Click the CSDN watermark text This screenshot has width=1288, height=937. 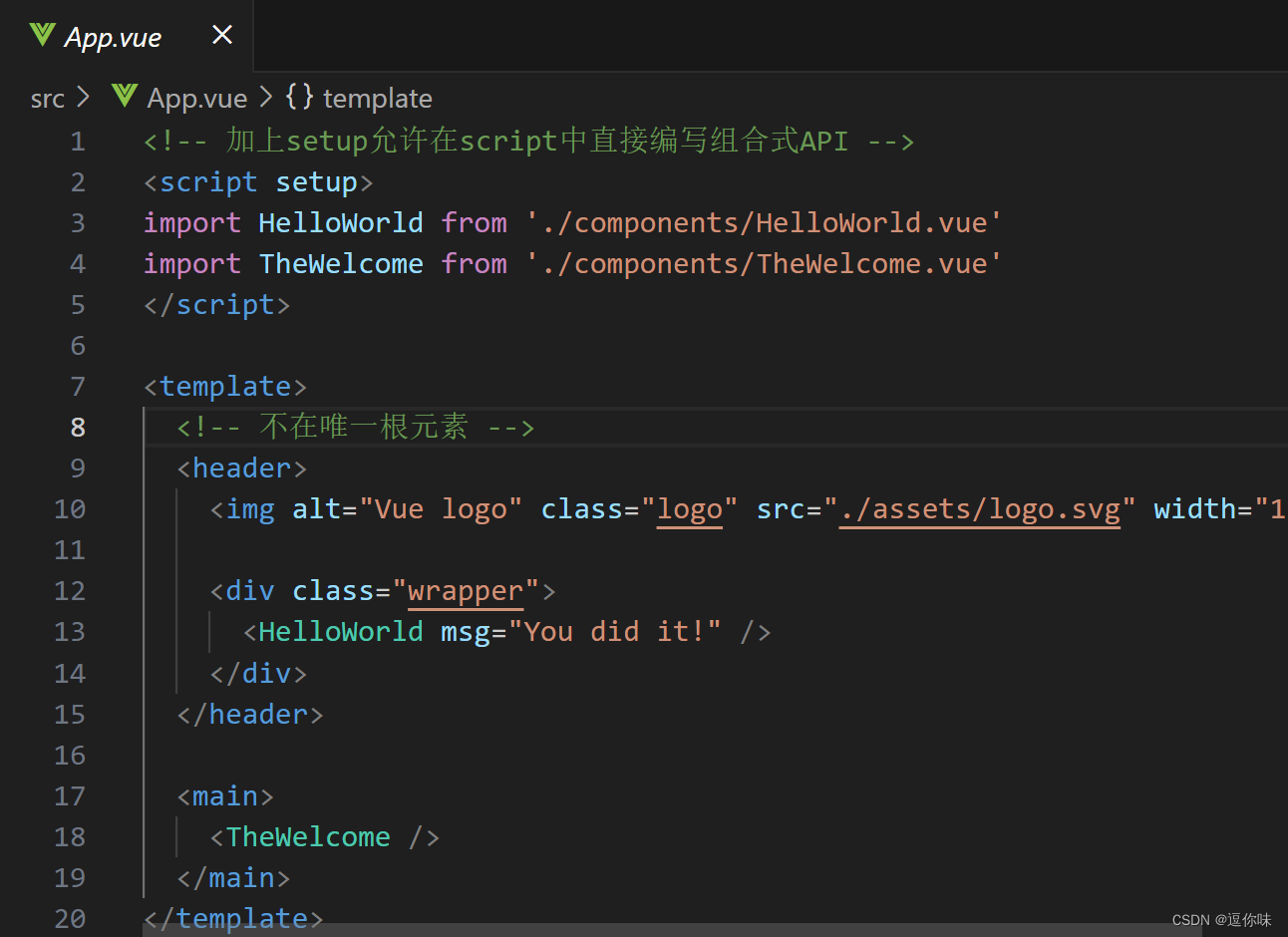point(1222,919)
